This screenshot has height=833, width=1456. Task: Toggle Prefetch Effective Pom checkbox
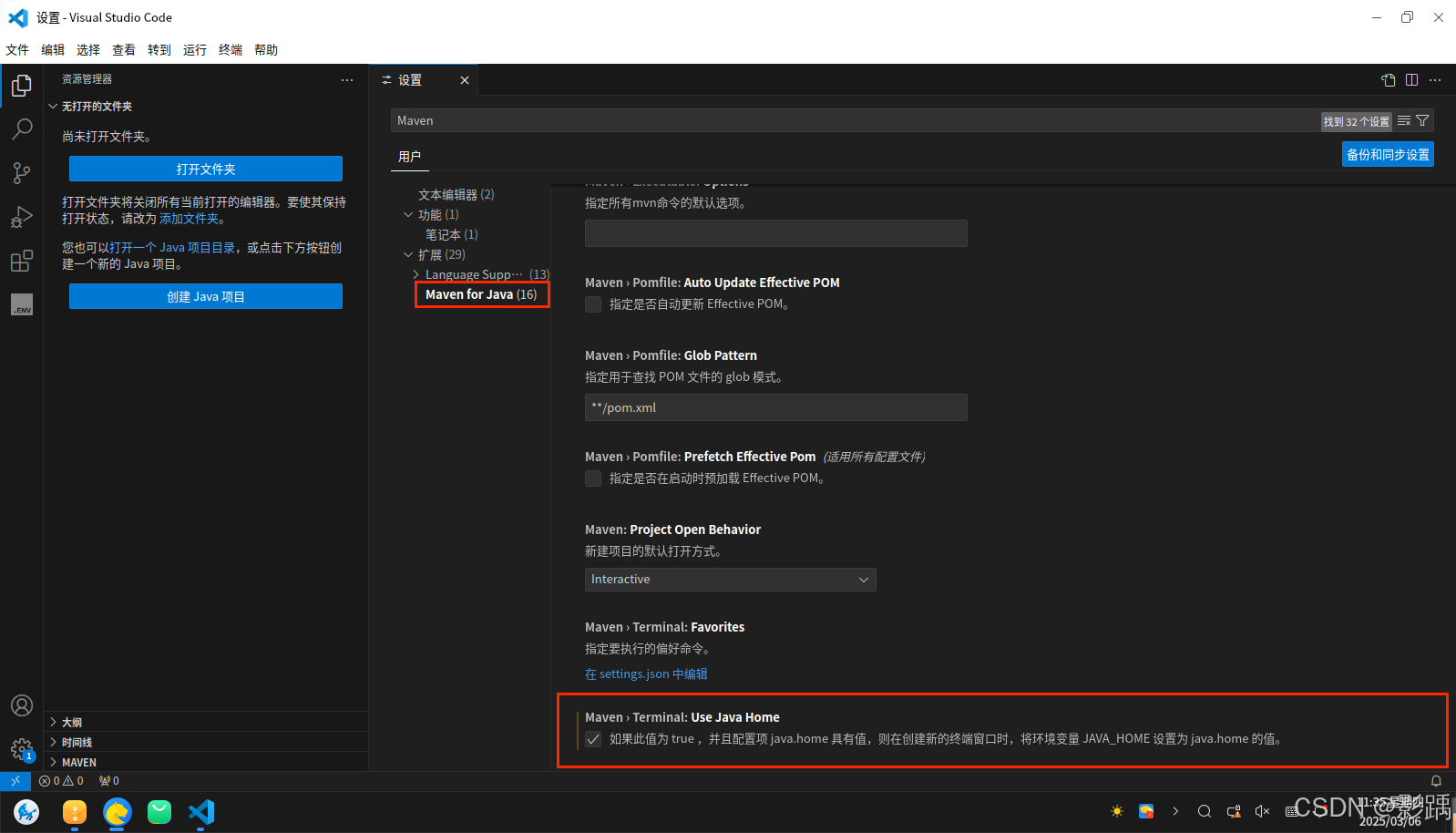pyautogui.click(x=593, y=478)
